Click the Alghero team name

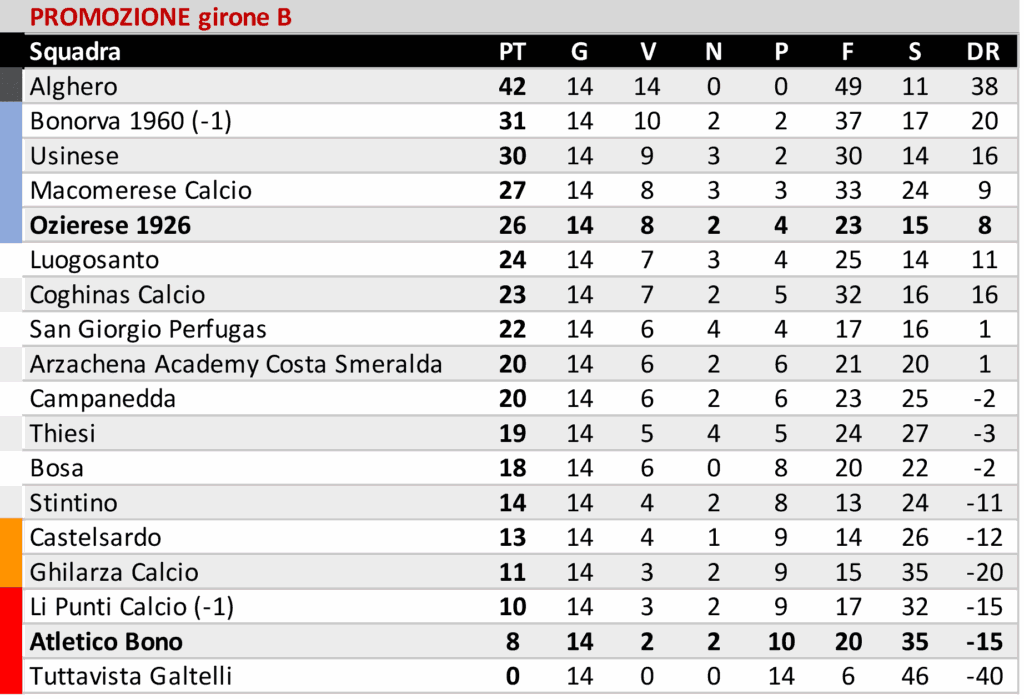pos(73,87)
